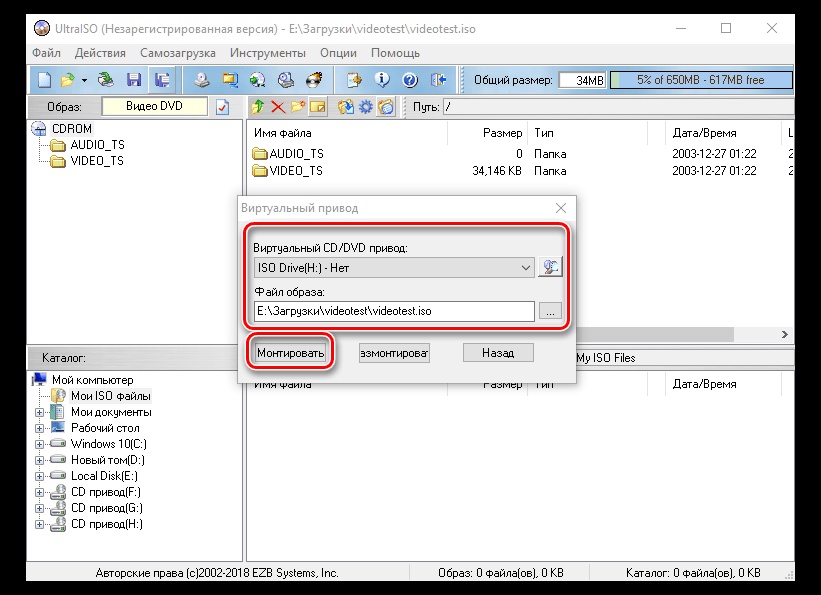Expand the Новый том(D:) tree node

click(x=39, y=460)
